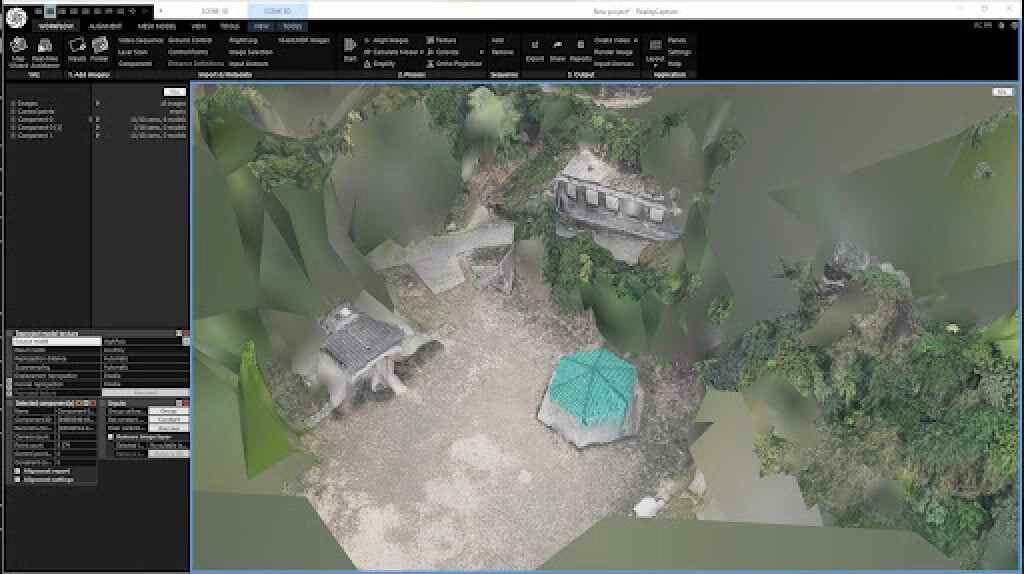This screenshot has height=574, width=1024.
Task: Expand the Control points tree node
Action: click(13, 112)
